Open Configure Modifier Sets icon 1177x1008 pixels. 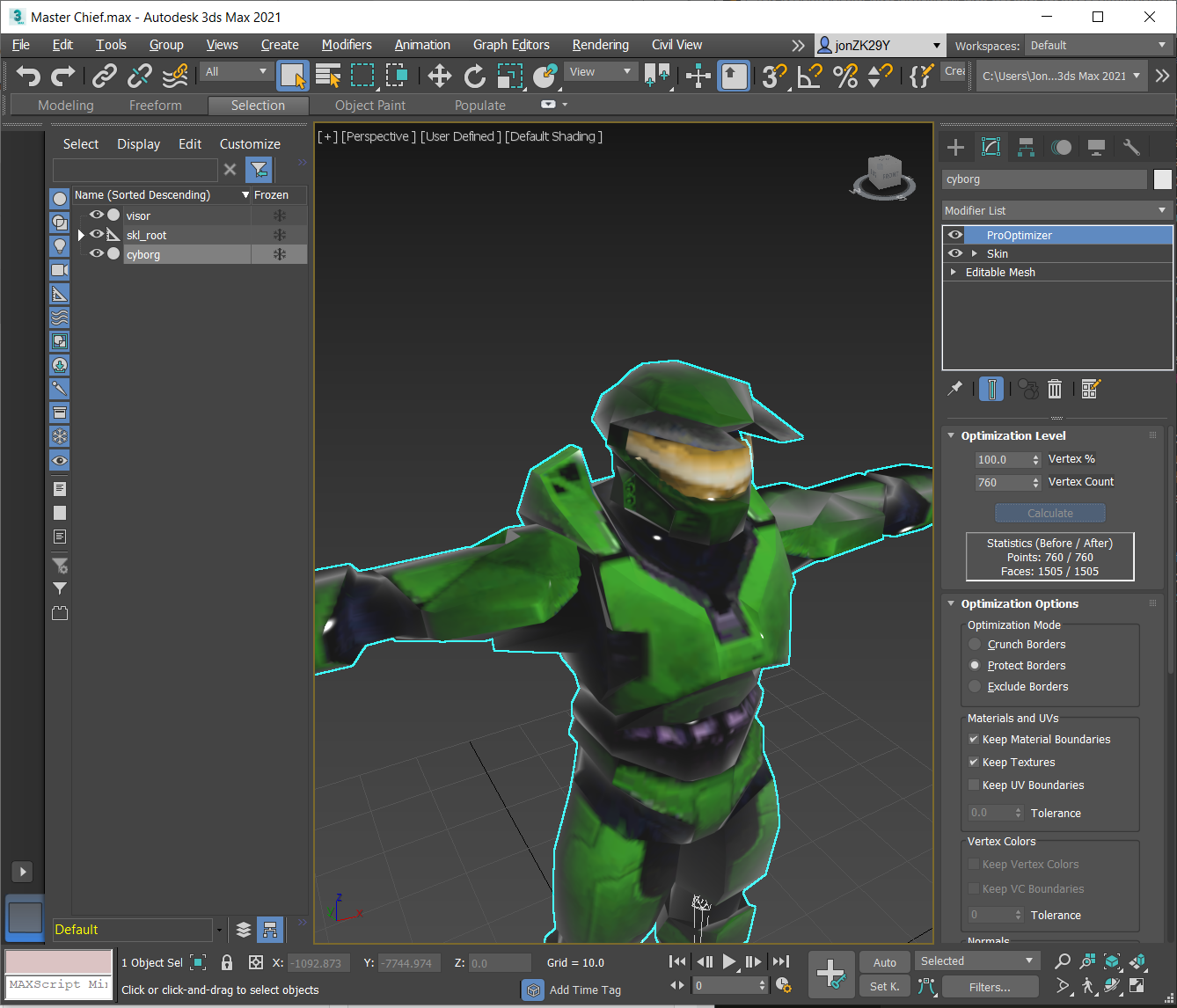tap(1091, 388)
